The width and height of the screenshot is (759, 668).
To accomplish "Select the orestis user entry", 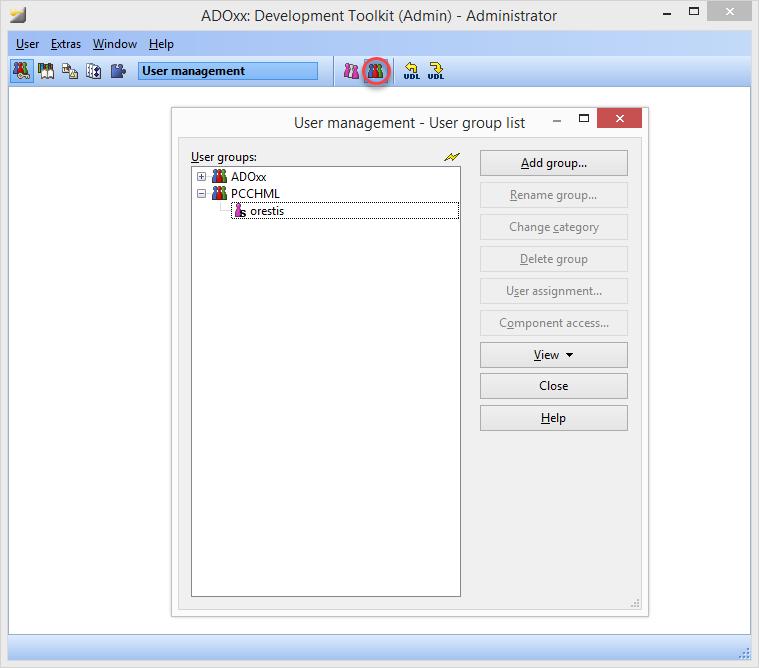I will point(345,211).
